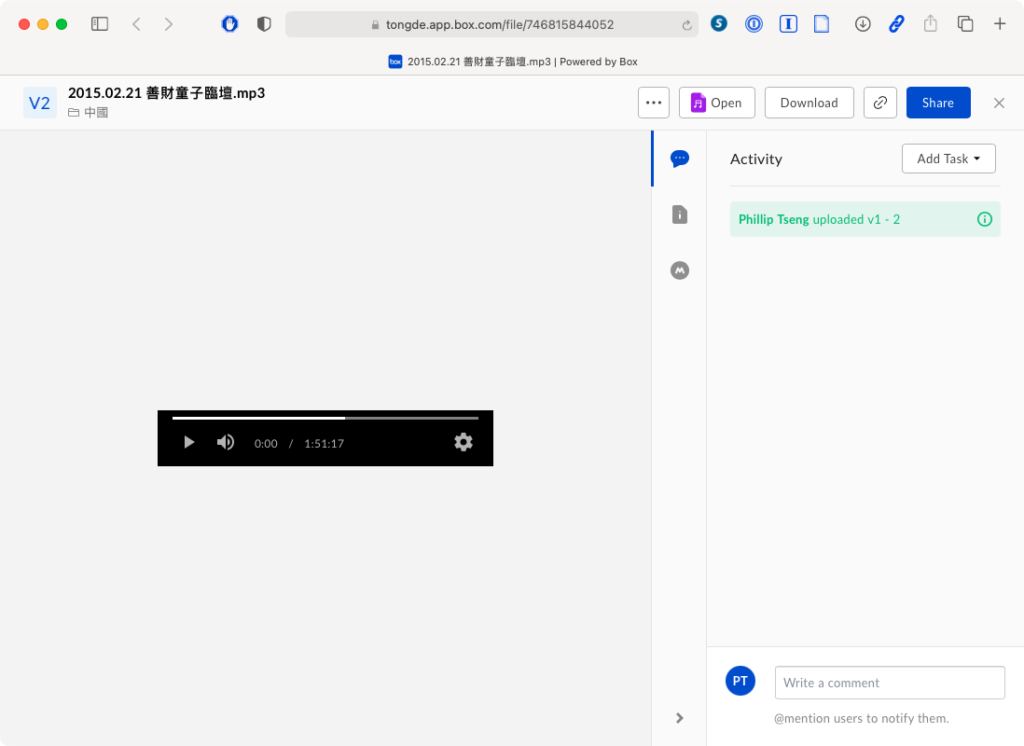Image resolution: width=1024 pixels, height=746 pixels.
Task: Reload the page in address bar
Action: 687,25
